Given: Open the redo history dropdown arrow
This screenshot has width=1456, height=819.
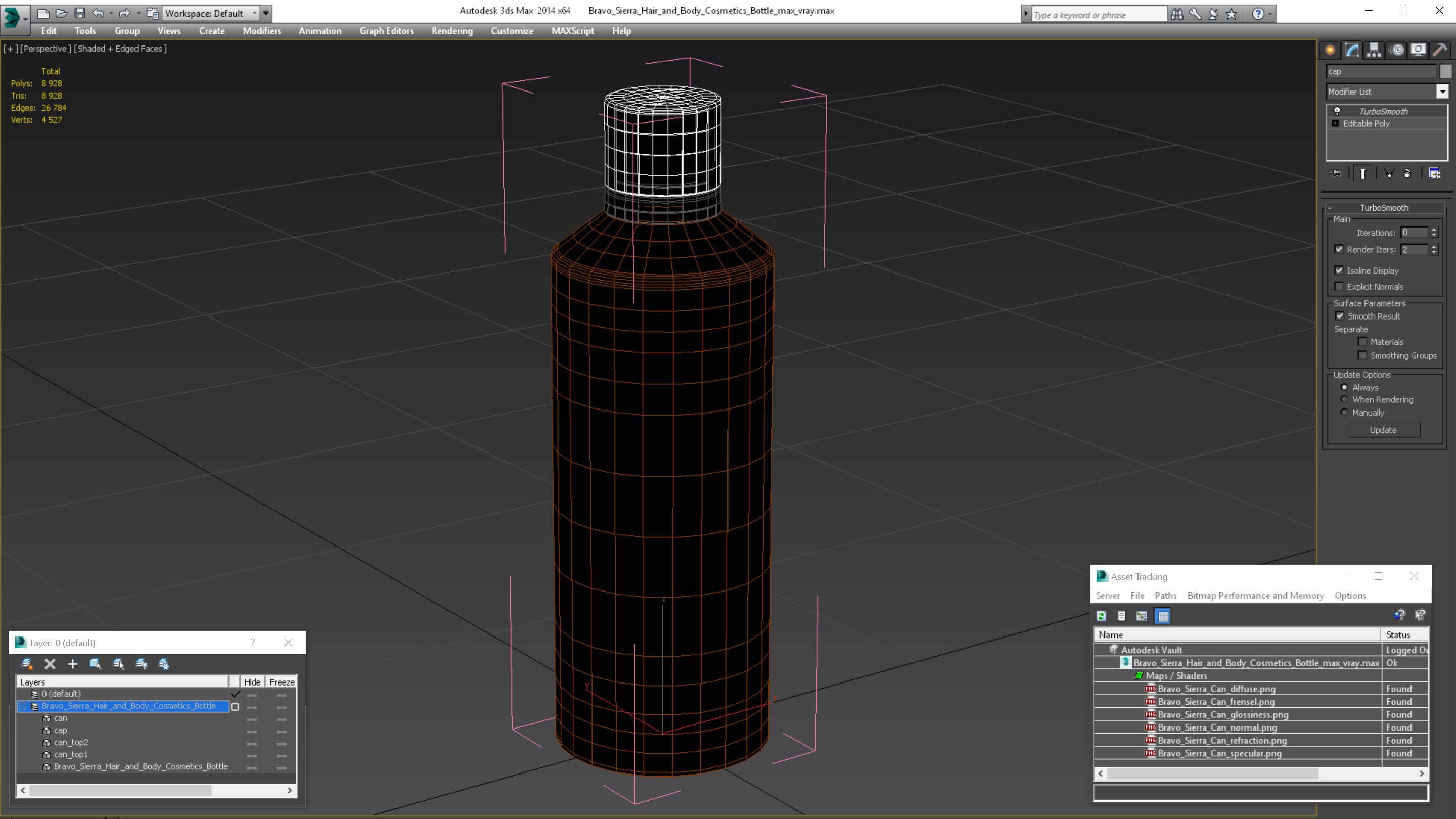Looking at the screenshot, I should point(138,13).
